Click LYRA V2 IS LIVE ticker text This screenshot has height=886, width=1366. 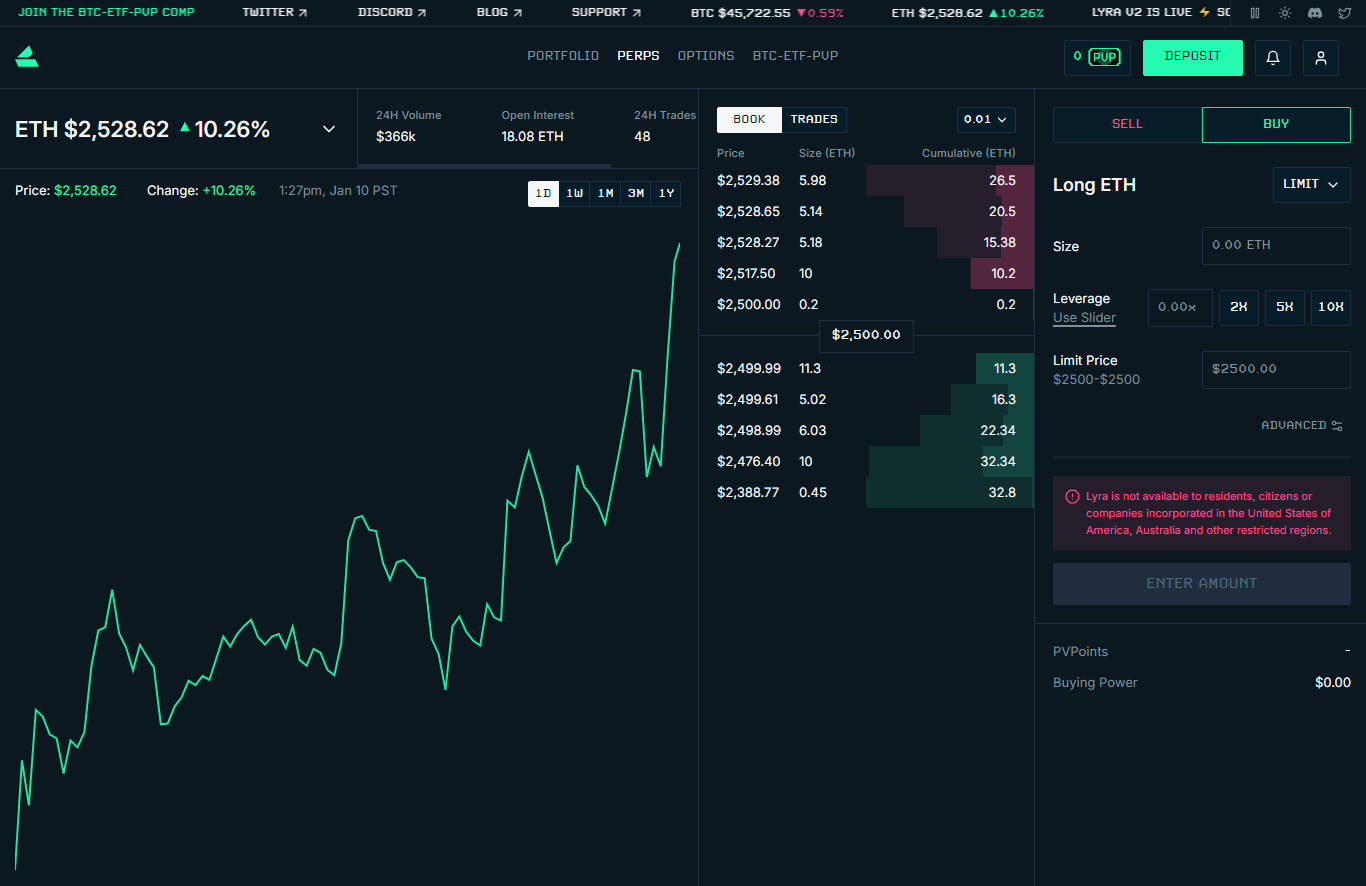click(1142, 13)
